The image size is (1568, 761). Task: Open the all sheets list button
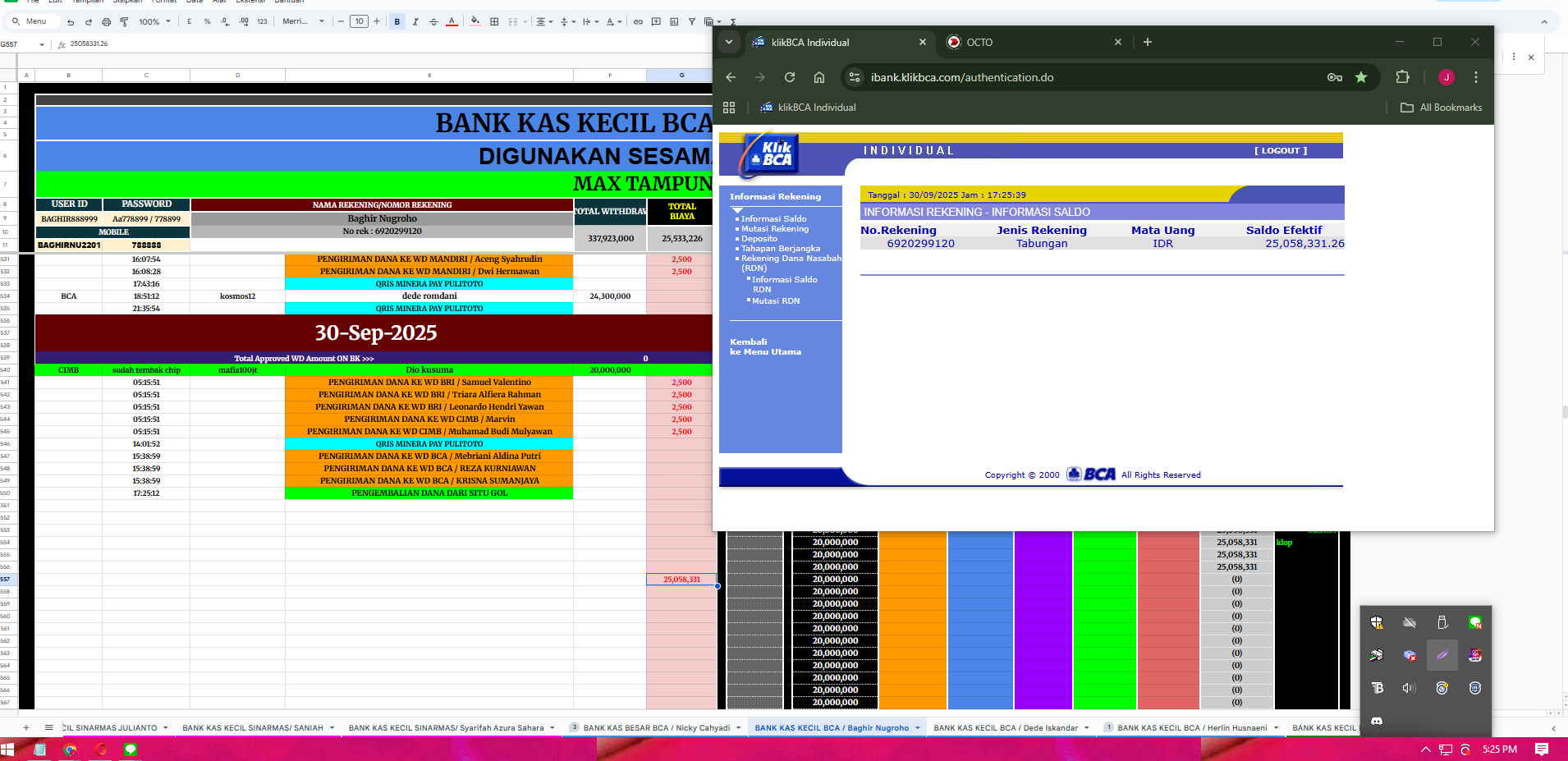(49, 727)
